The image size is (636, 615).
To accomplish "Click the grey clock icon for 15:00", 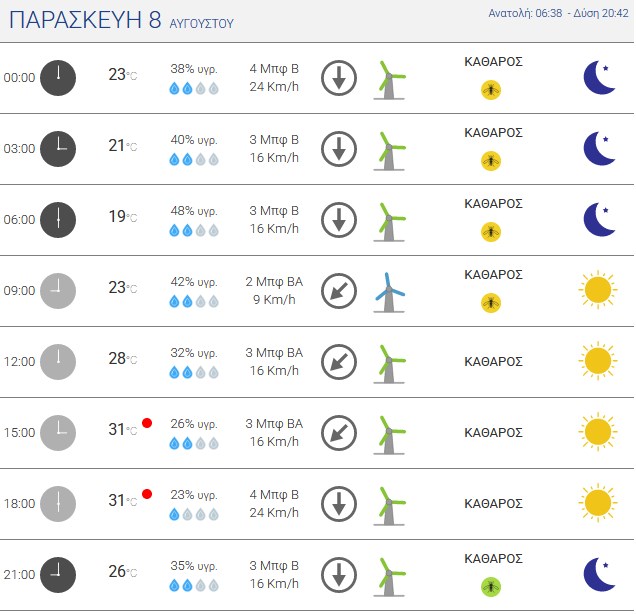I will (x=58, y=433).
